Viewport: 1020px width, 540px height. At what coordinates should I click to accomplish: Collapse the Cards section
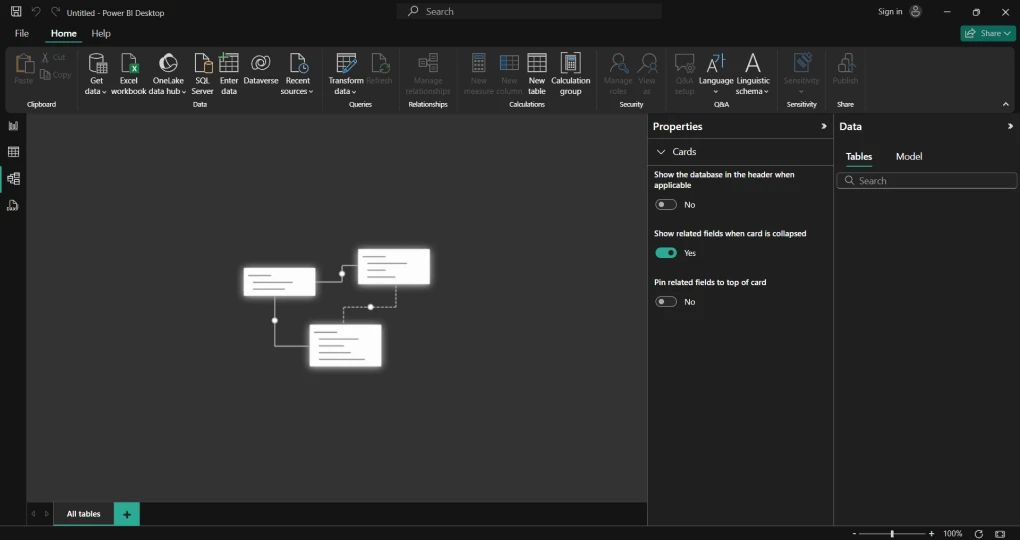pos(661,152)
